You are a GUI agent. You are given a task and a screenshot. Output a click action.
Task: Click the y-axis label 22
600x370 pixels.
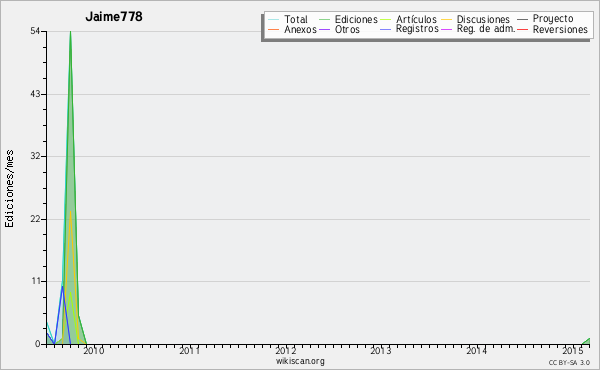pos(35,219)
